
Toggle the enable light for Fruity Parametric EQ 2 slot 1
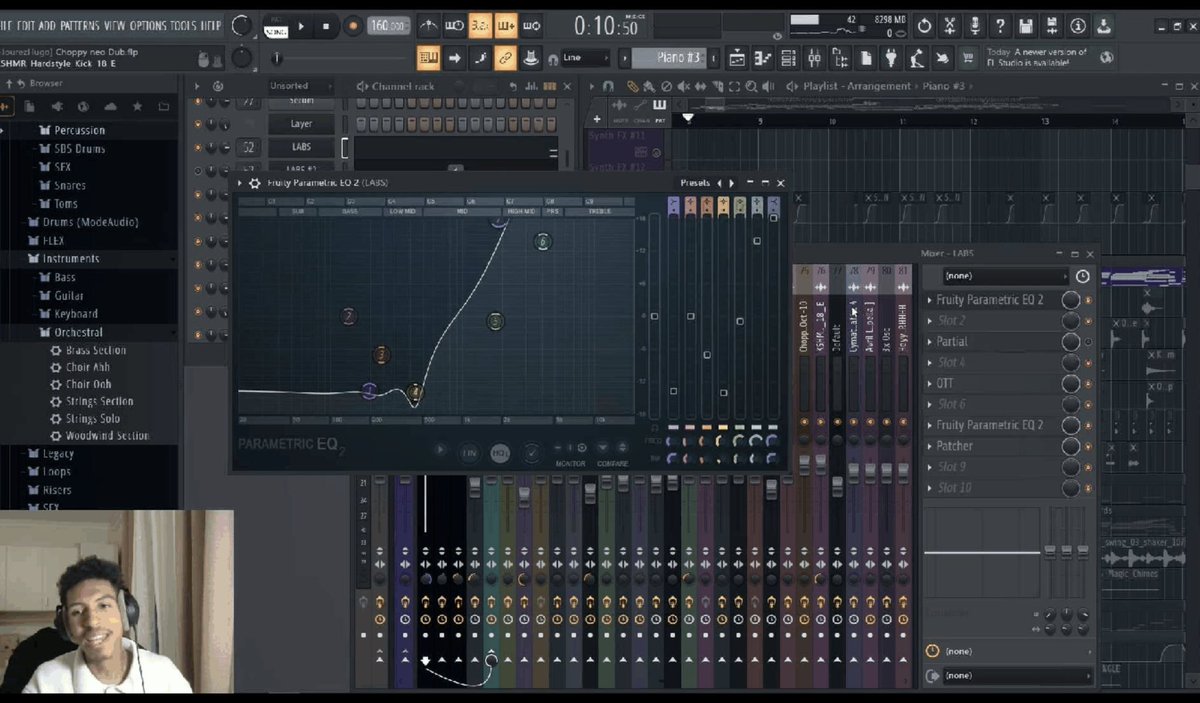[x=1089, y=300]
